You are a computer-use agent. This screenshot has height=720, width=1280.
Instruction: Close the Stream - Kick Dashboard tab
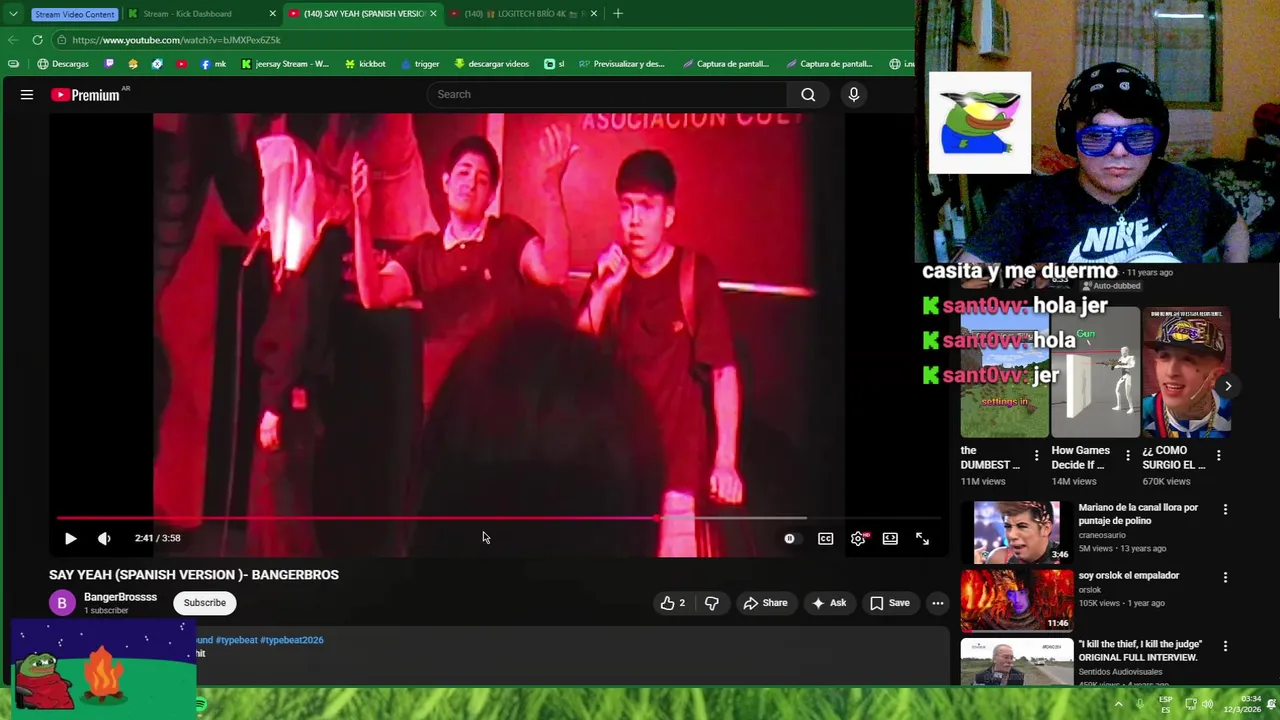272,14
